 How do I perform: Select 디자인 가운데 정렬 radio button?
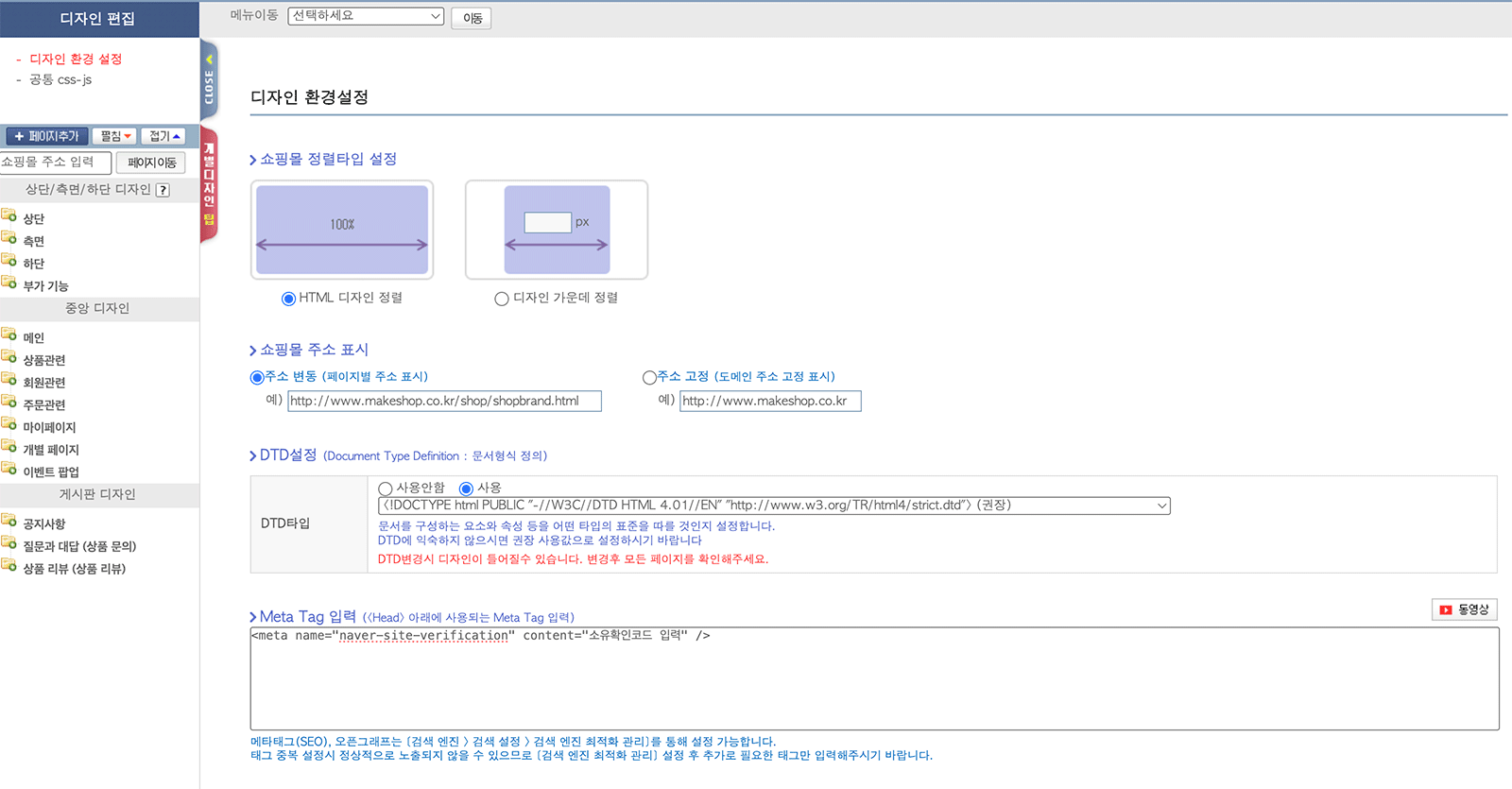pyautogui.click(x=502, y=299)
